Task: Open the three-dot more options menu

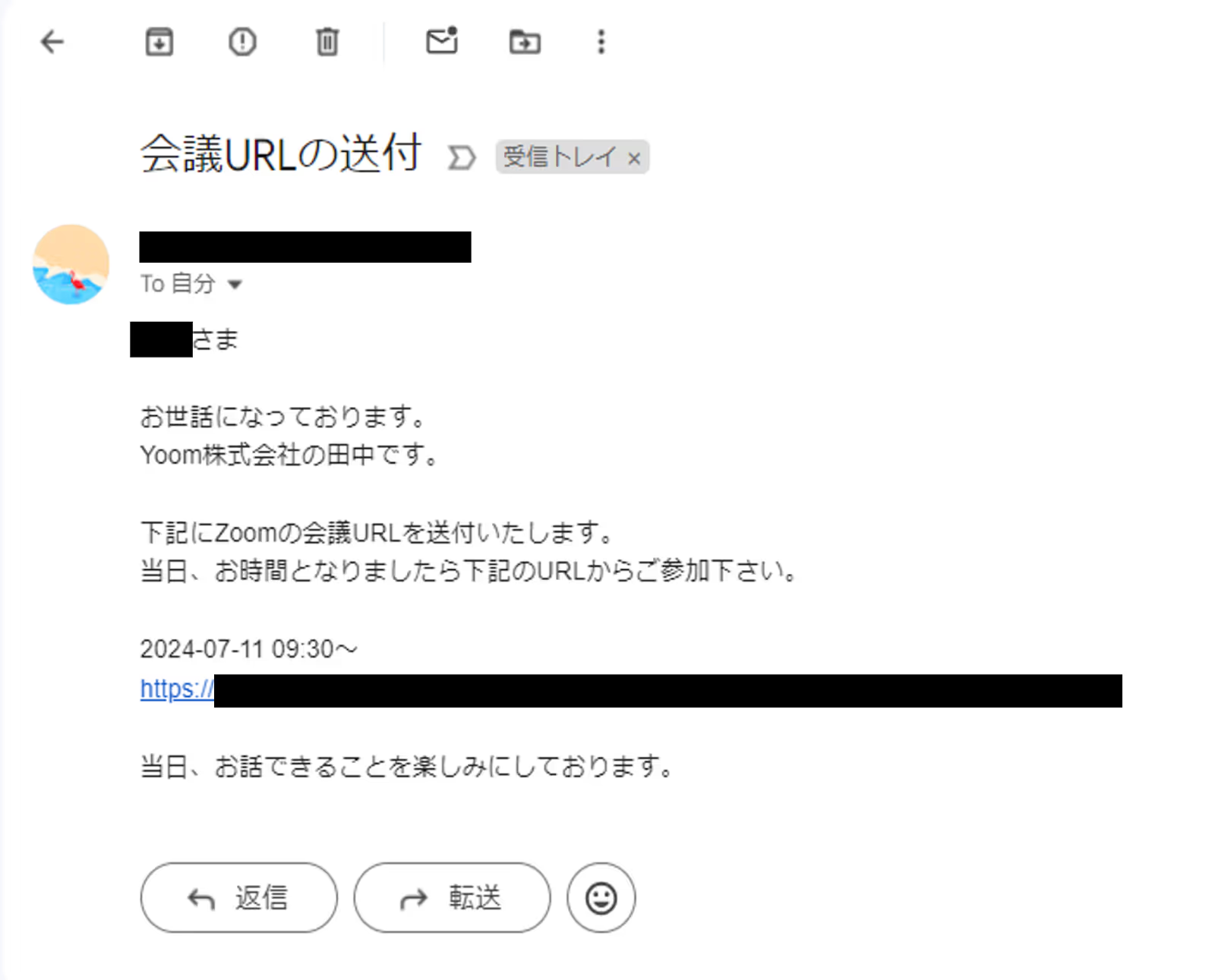Action: (x=601, y=42)
